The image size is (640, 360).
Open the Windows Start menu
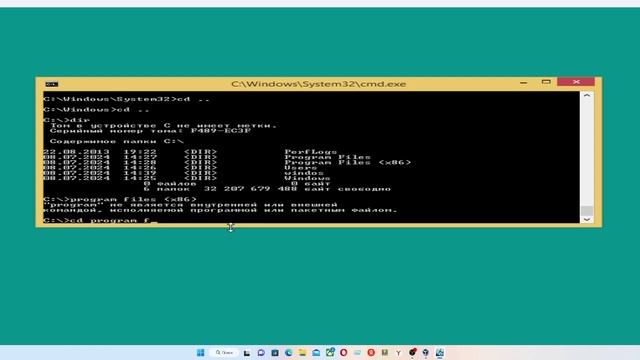tap(200, 353)
